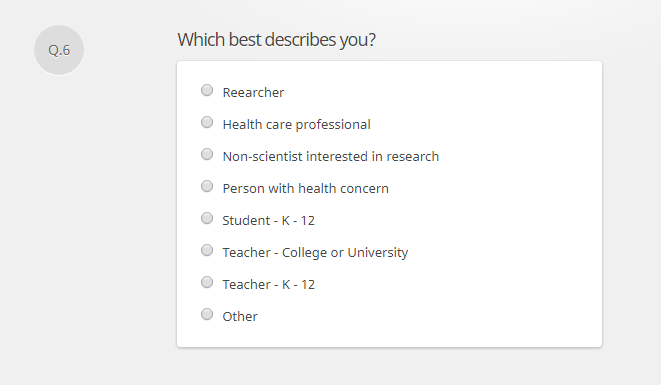
Task: Click the Student - K - 12 label text
Action: click(269, 221)
